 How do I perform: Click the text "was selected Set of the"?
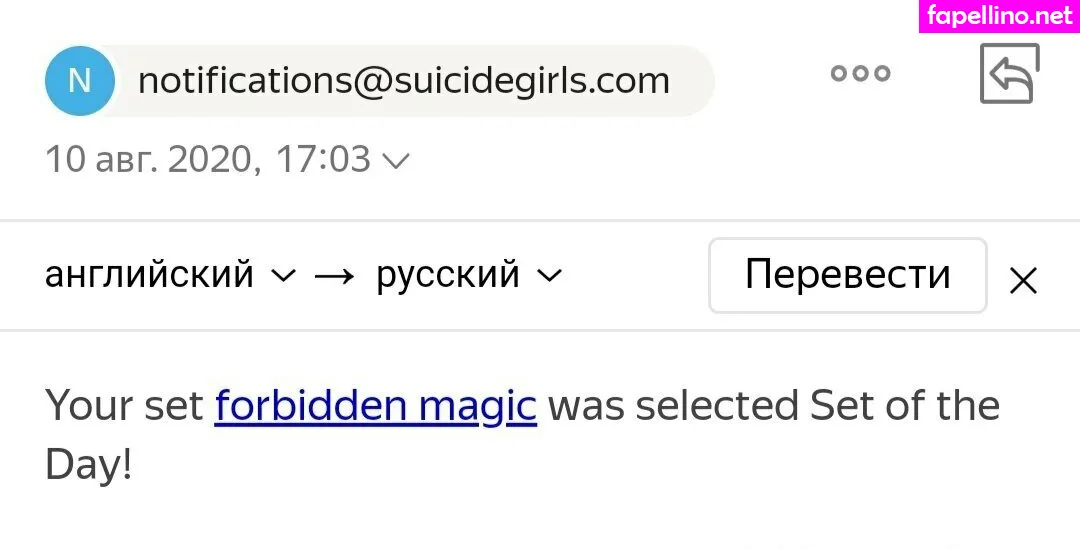[773, 407]
